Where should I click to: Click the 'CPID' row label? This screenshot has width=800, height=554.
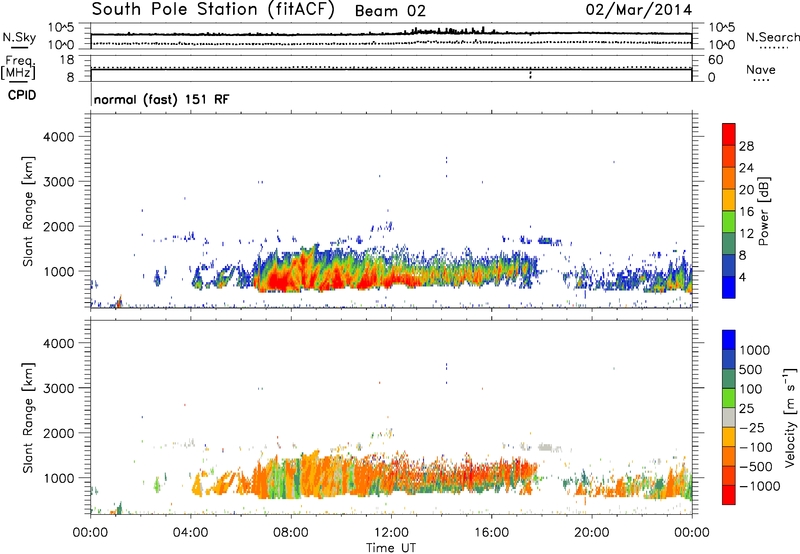pos(22,95)
